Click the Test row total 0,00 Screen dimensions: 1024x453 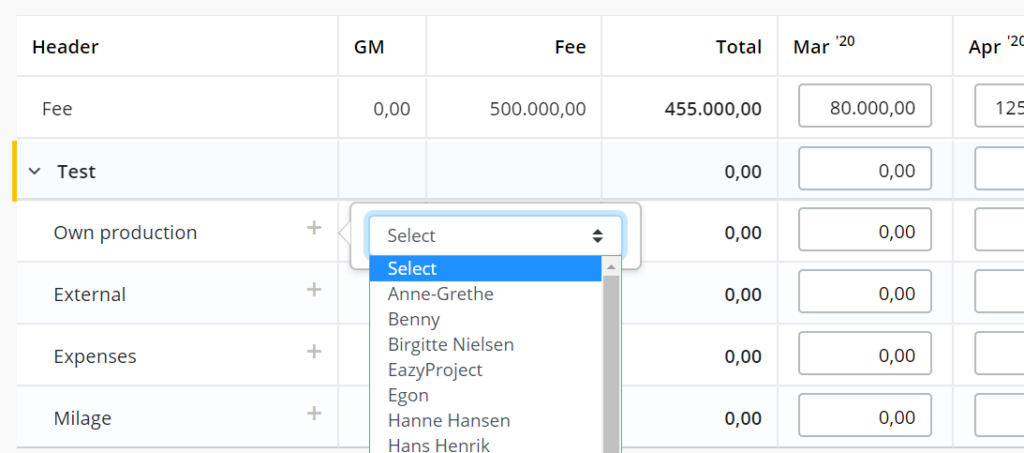[x=743, y=172]
